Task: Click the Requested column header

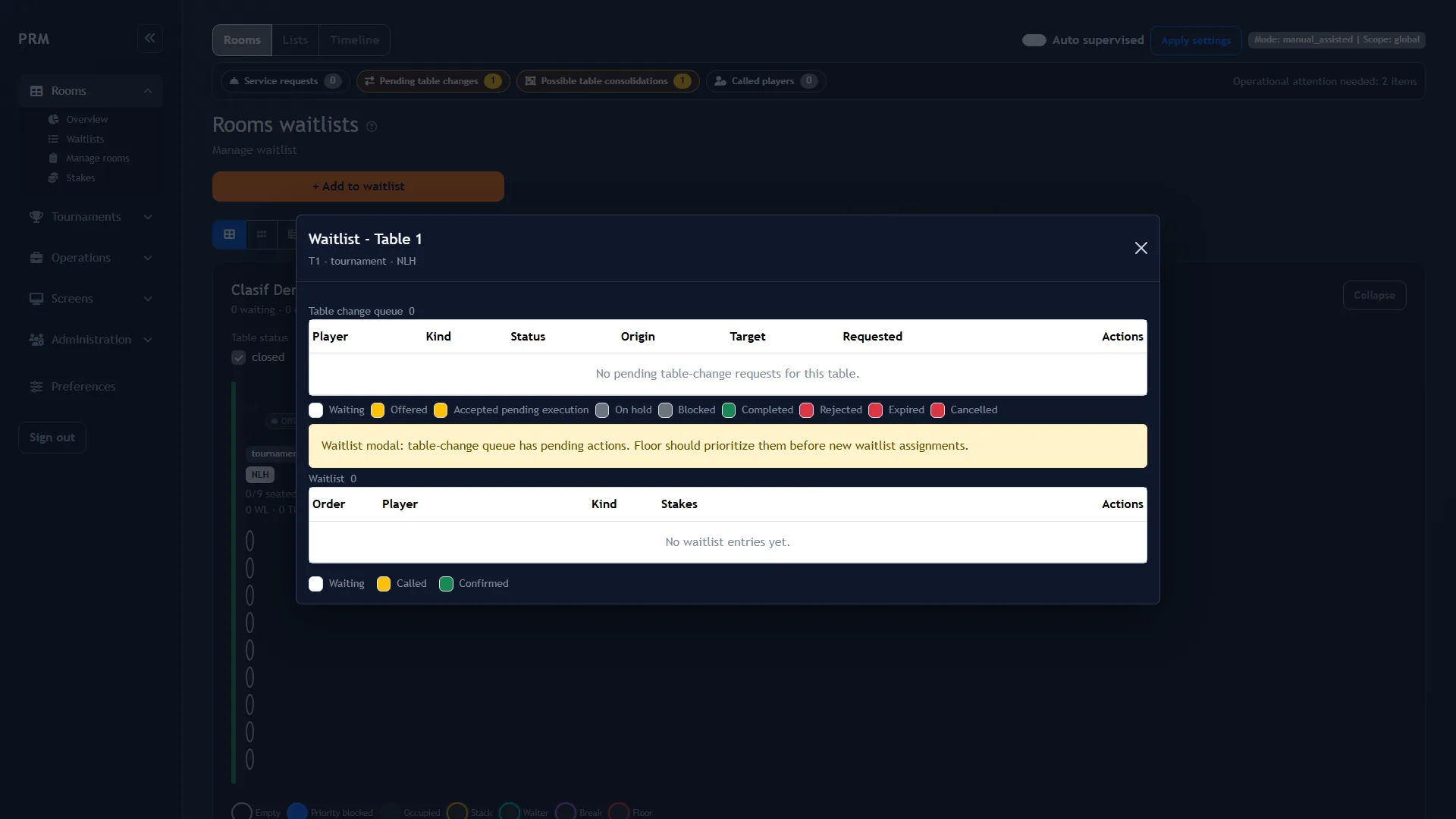Action: (x=872, y=337)
